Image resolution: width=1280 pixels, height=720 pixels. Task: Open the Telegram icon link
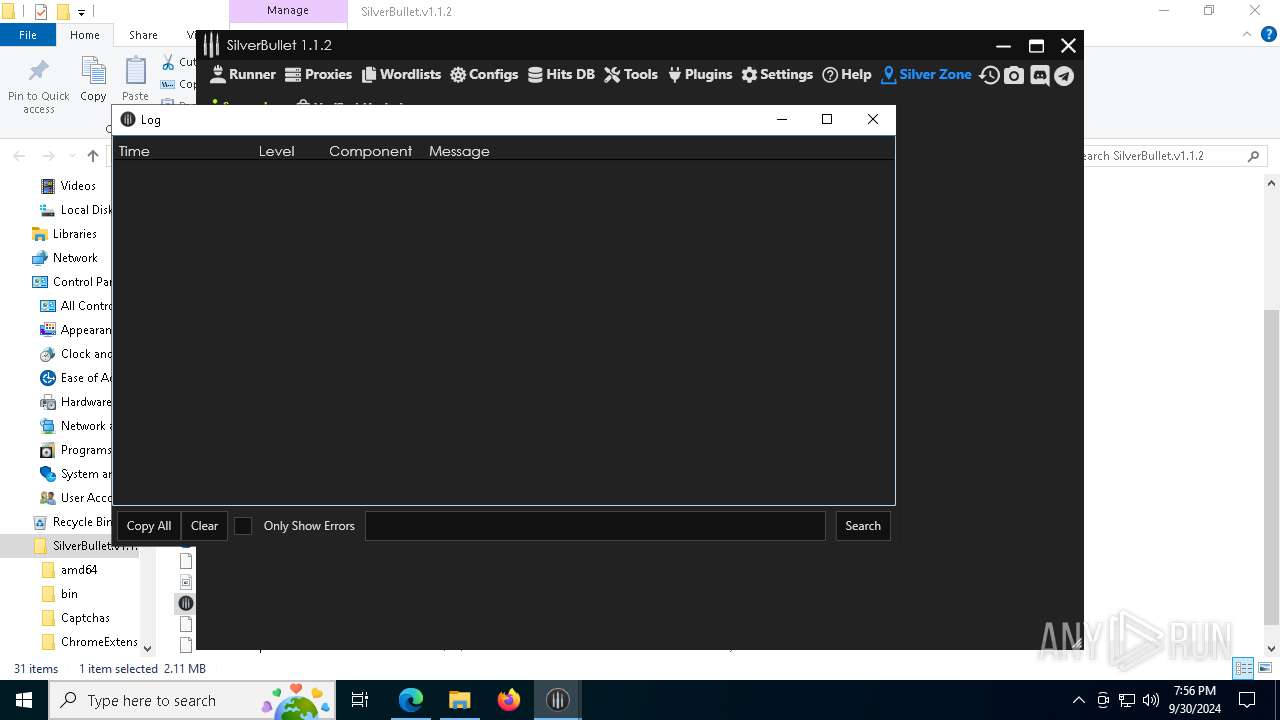(x=1064, y=75)
